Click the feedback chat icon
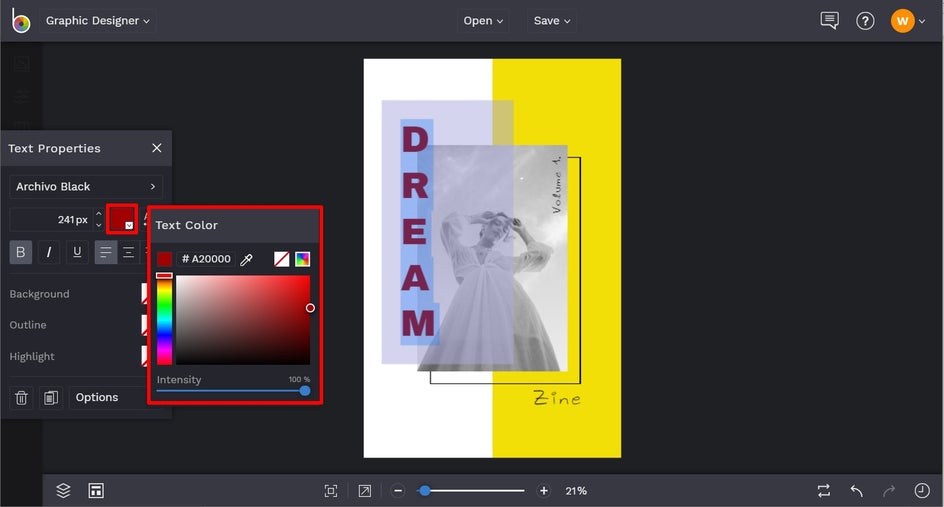This screenshot has width=944, height=507. point(829,21)
